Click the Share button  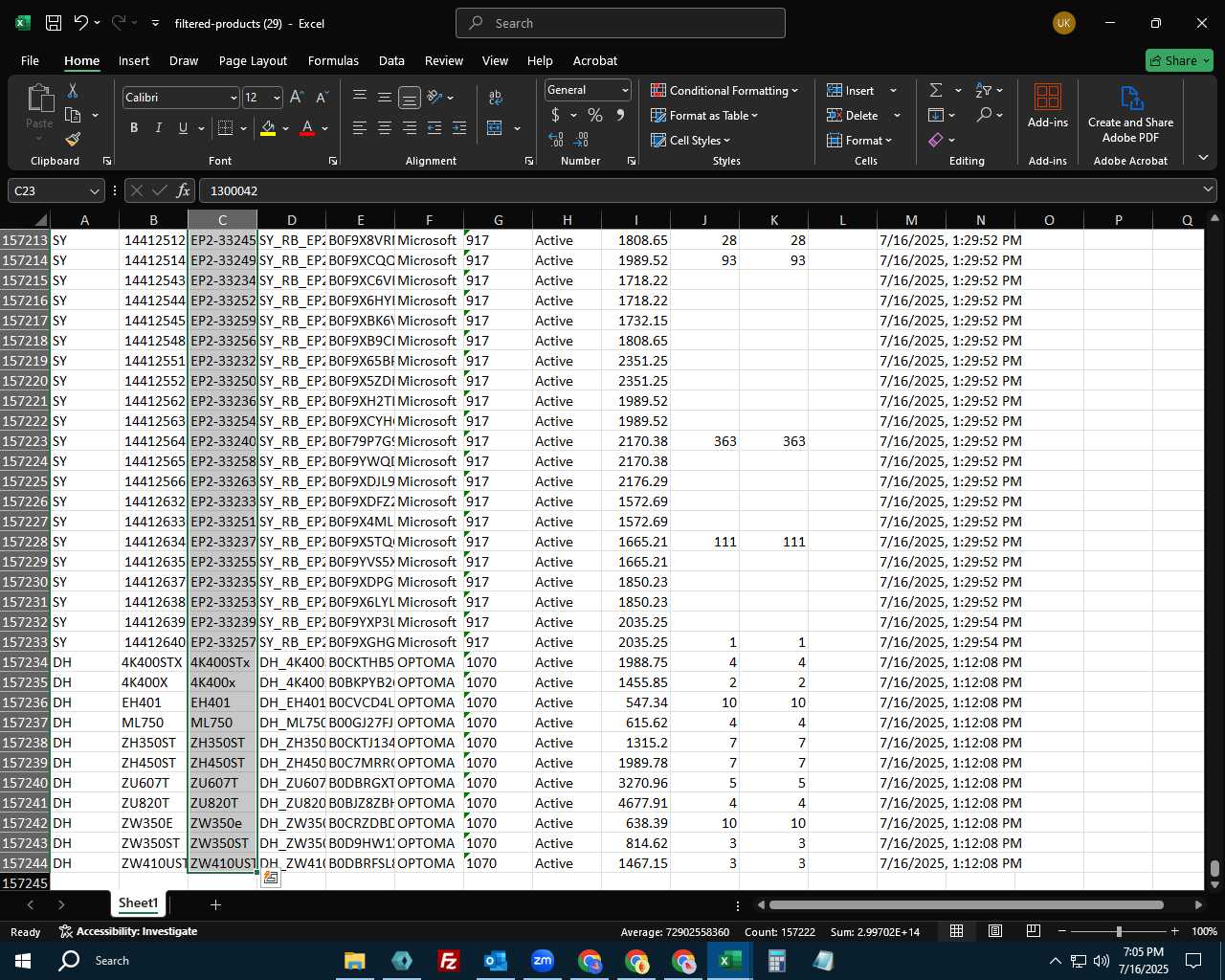click(1179, 60)
